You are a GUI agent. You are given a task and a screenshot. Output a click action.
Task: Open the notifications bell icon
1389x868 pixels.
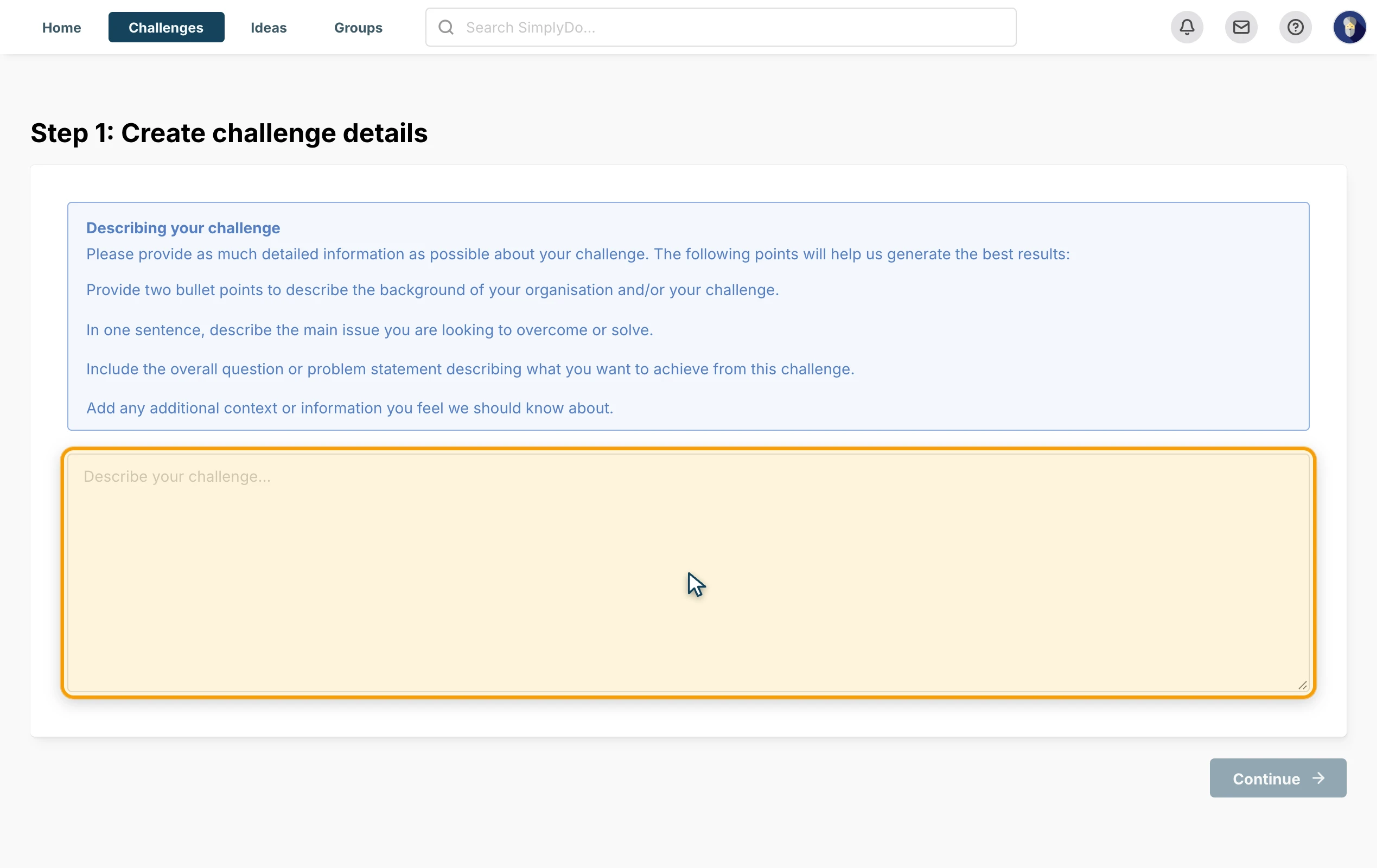tap(1187, 27)
